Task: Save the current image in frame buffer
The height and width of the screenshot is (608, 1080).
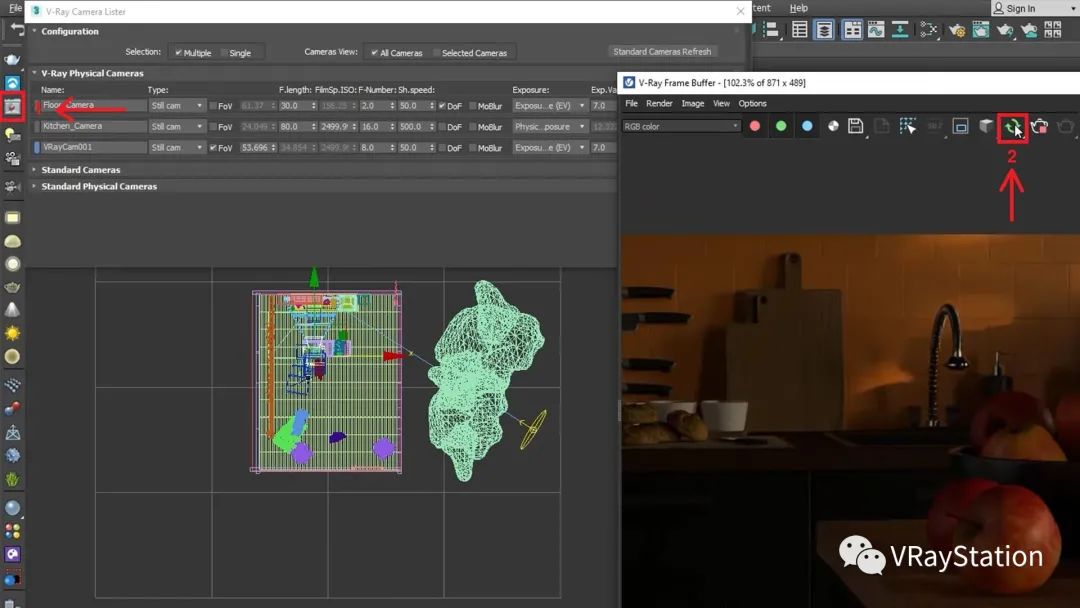Action: pyautogui.click(x=856, y=126)
